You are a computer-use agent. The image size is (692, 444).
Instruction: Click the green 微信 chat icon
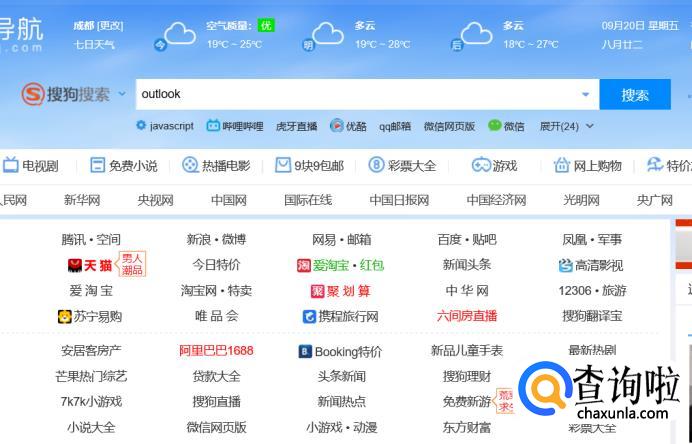click(x=494, y=125)
